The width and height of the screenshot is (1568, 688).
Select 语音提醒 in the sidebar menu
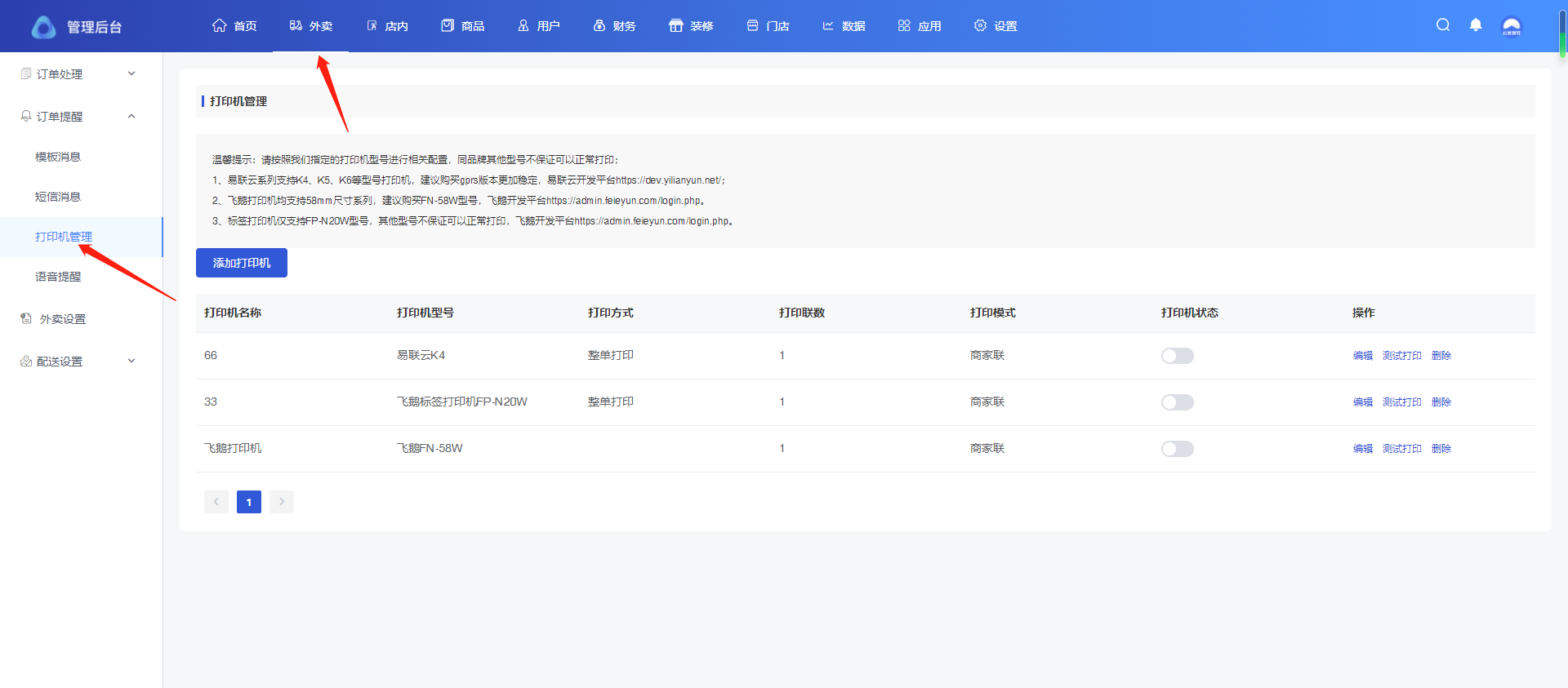tap(58, 277)
